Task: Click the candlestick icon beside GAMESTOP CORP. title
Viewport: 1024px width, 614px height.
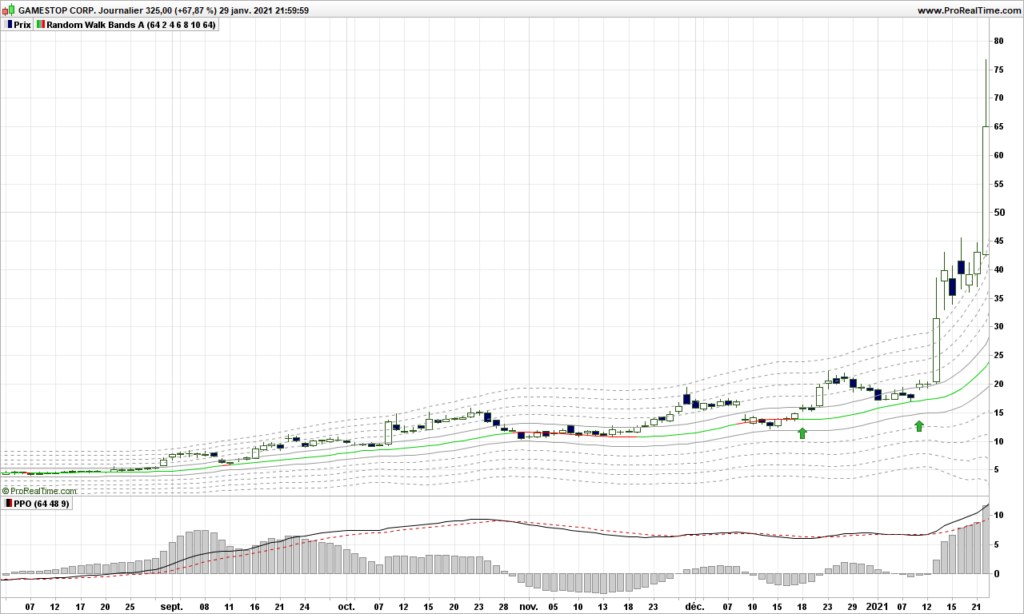Action: pos(8,10)
